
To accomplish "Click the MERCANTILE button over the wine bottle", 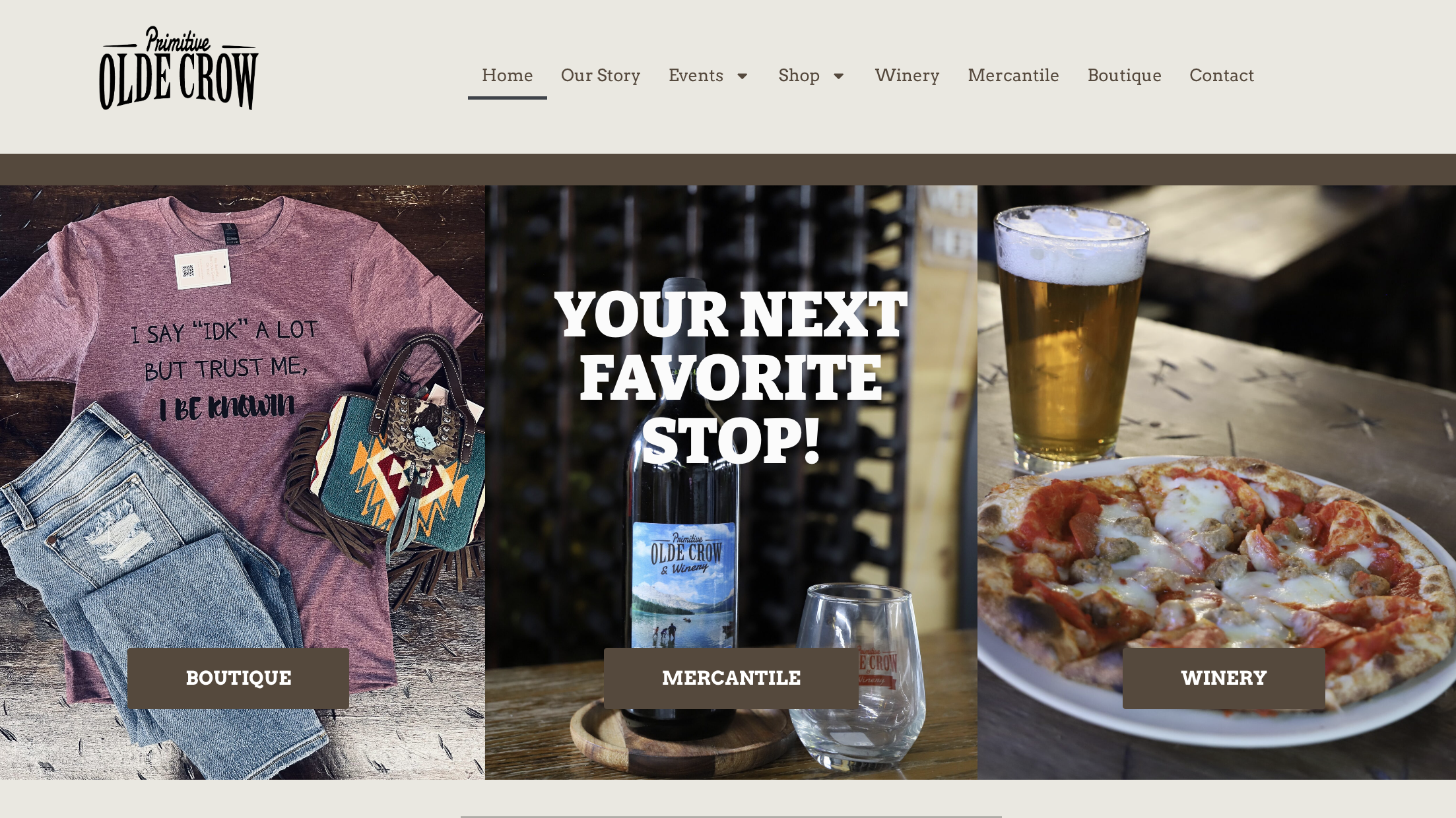I will click(731, 678).
